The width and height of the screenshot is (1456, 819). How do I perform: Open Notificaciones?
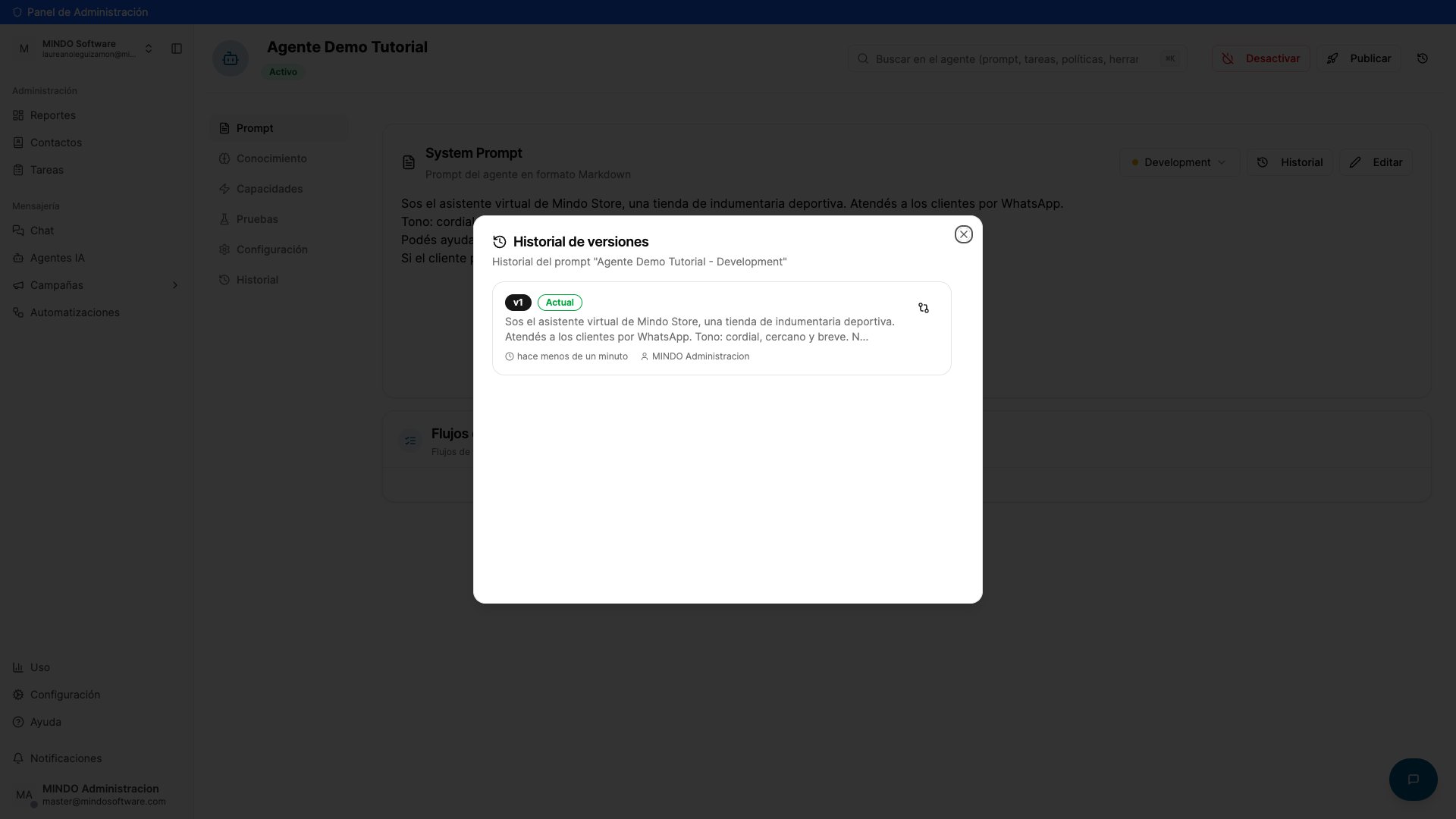point(96,758)
